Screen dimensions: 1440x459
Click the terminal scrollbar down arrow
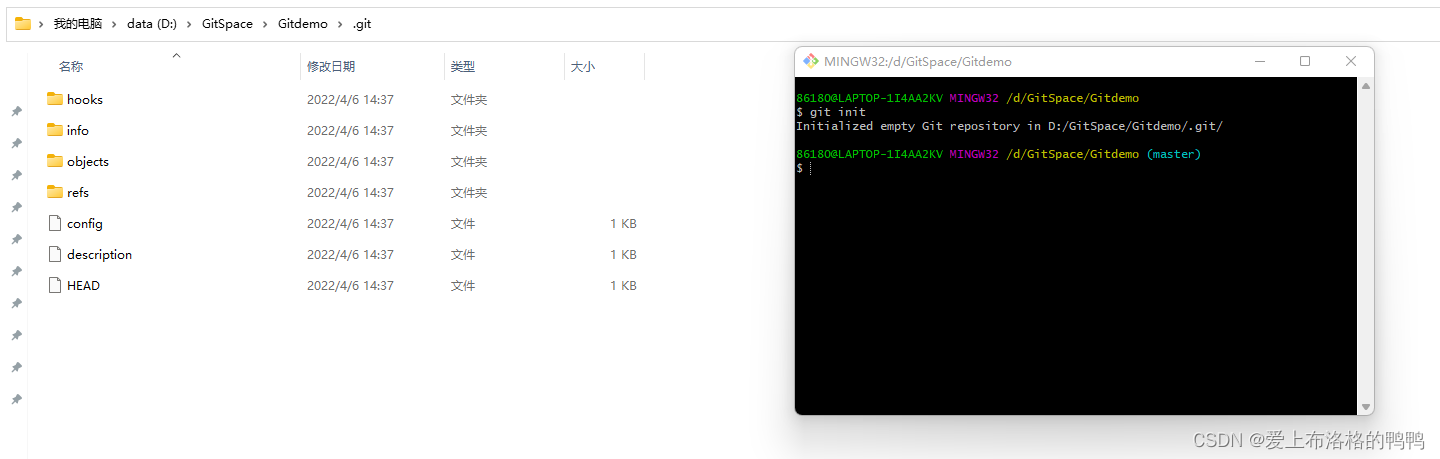point(1366,406)
